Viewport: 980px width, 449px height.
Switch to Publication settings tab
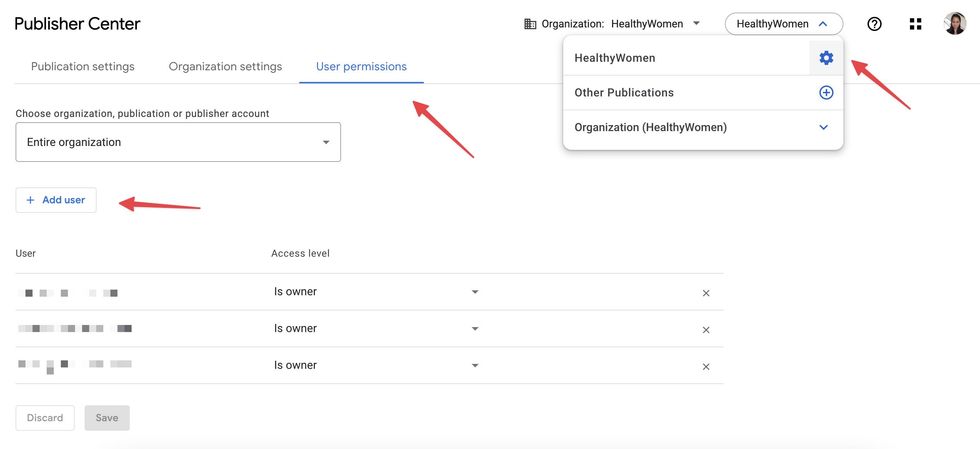coord(82,66)
